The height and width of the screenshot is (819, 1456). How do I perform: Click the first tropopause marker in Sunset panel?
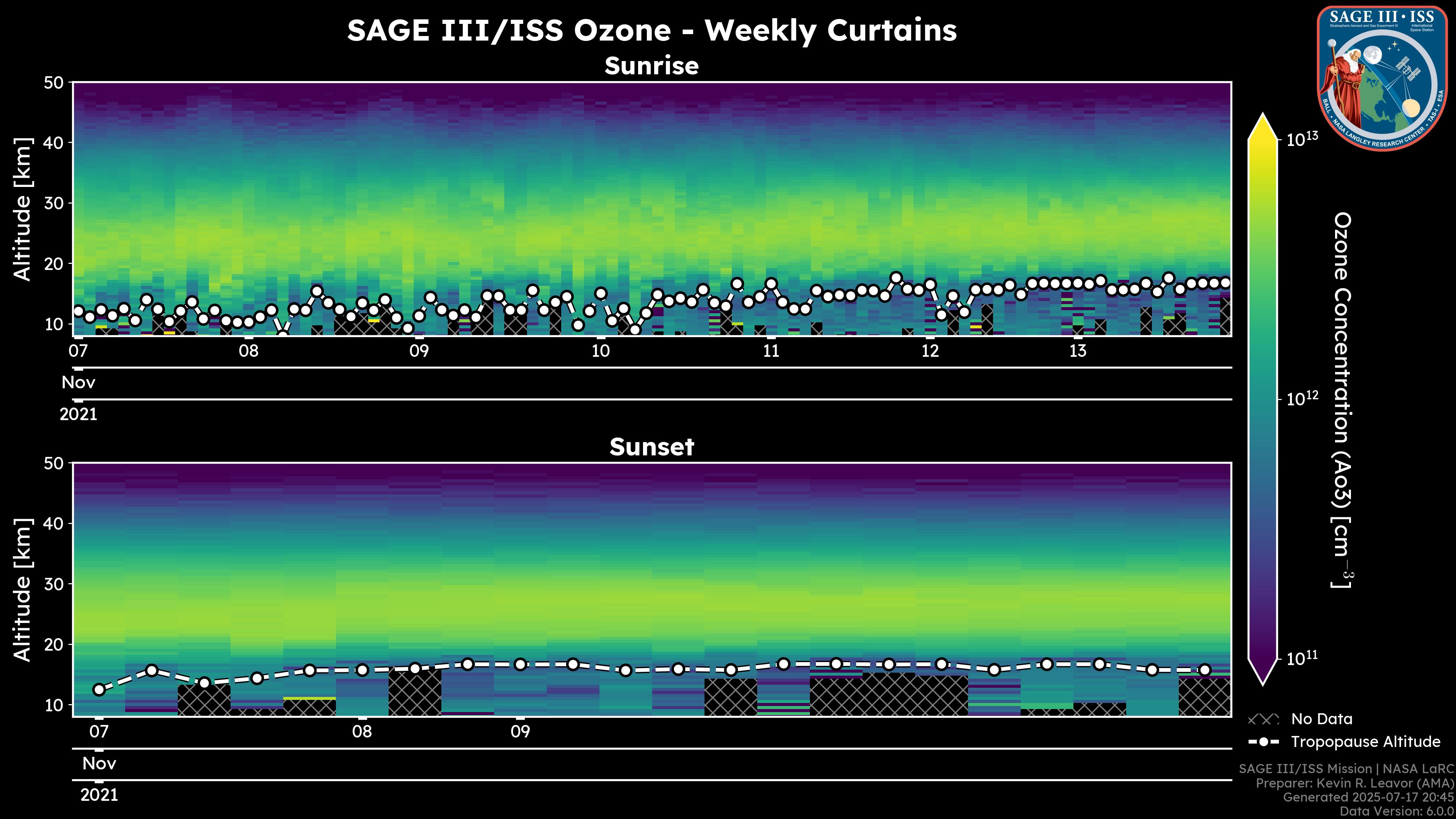point(99,690)
